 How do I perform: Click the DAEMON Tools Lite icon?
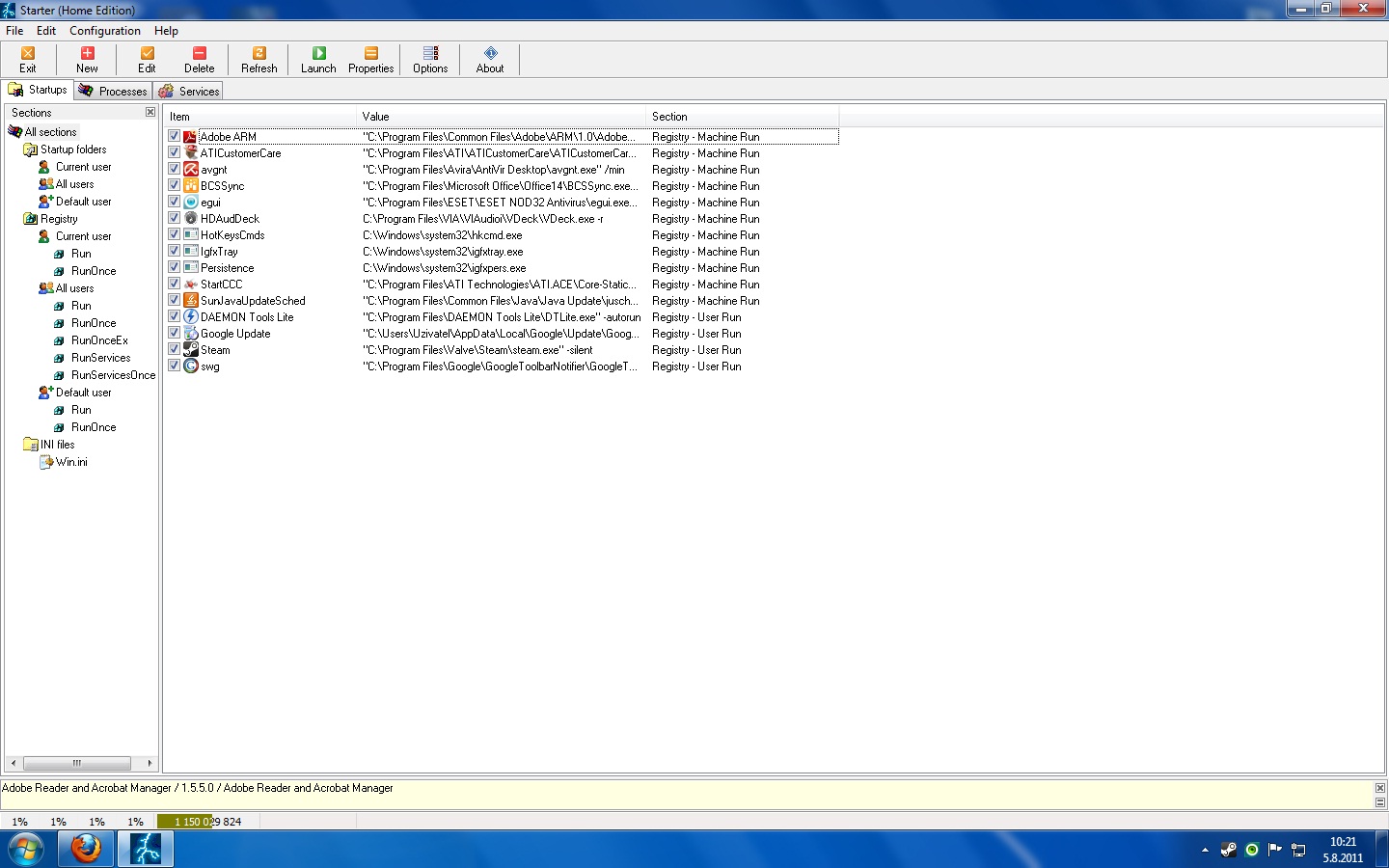pos(191,317)
